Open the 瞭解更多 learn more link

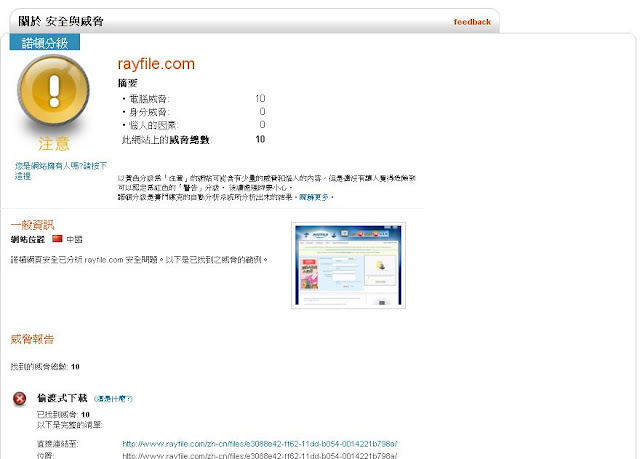pos(314,197)
